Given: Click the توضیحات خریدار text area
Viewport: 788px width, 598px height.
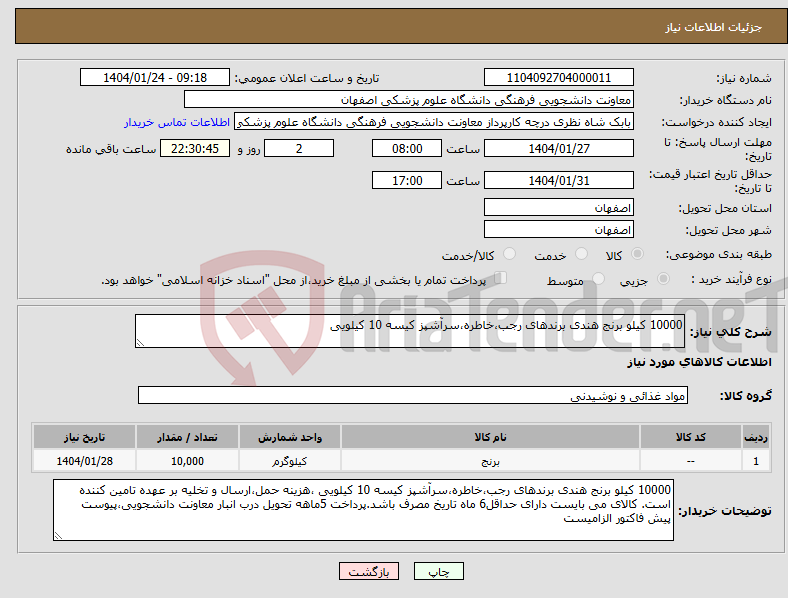Looking at the screenshot, I should (363, 510).
